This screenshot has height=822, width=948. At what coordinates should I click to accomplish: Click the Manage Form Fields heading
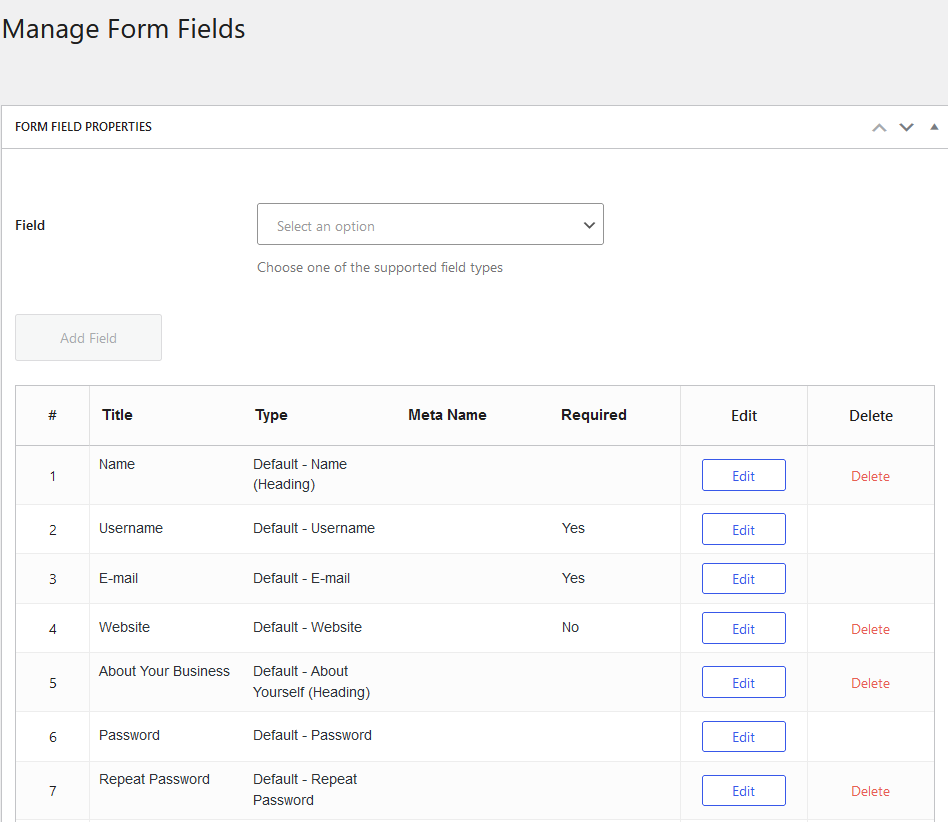click(123, 29)
